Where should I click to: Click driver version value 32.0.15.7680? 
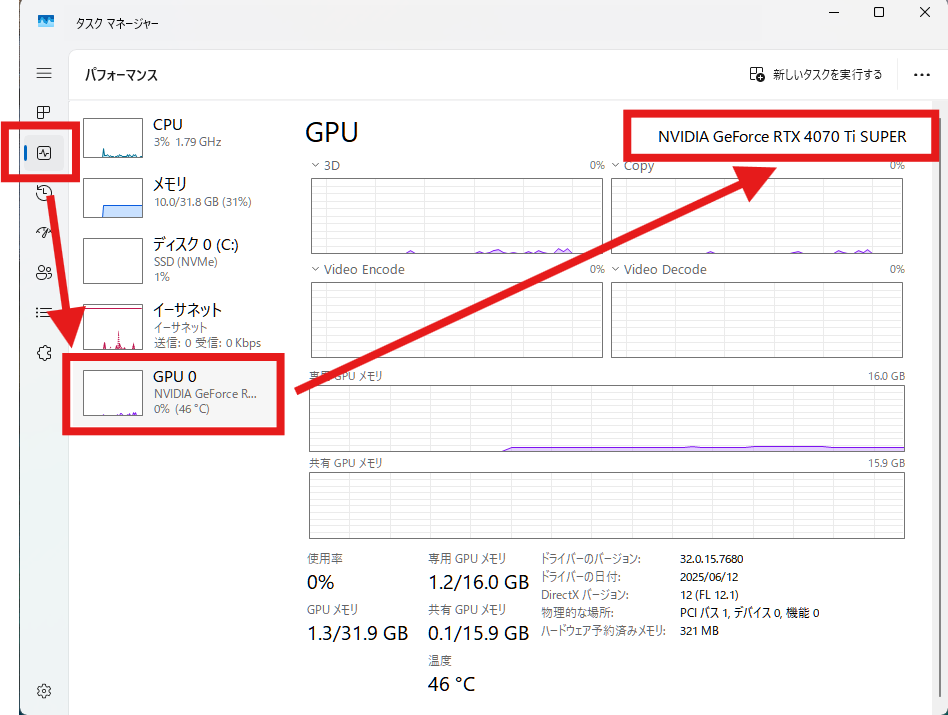[x=711, y=559]
